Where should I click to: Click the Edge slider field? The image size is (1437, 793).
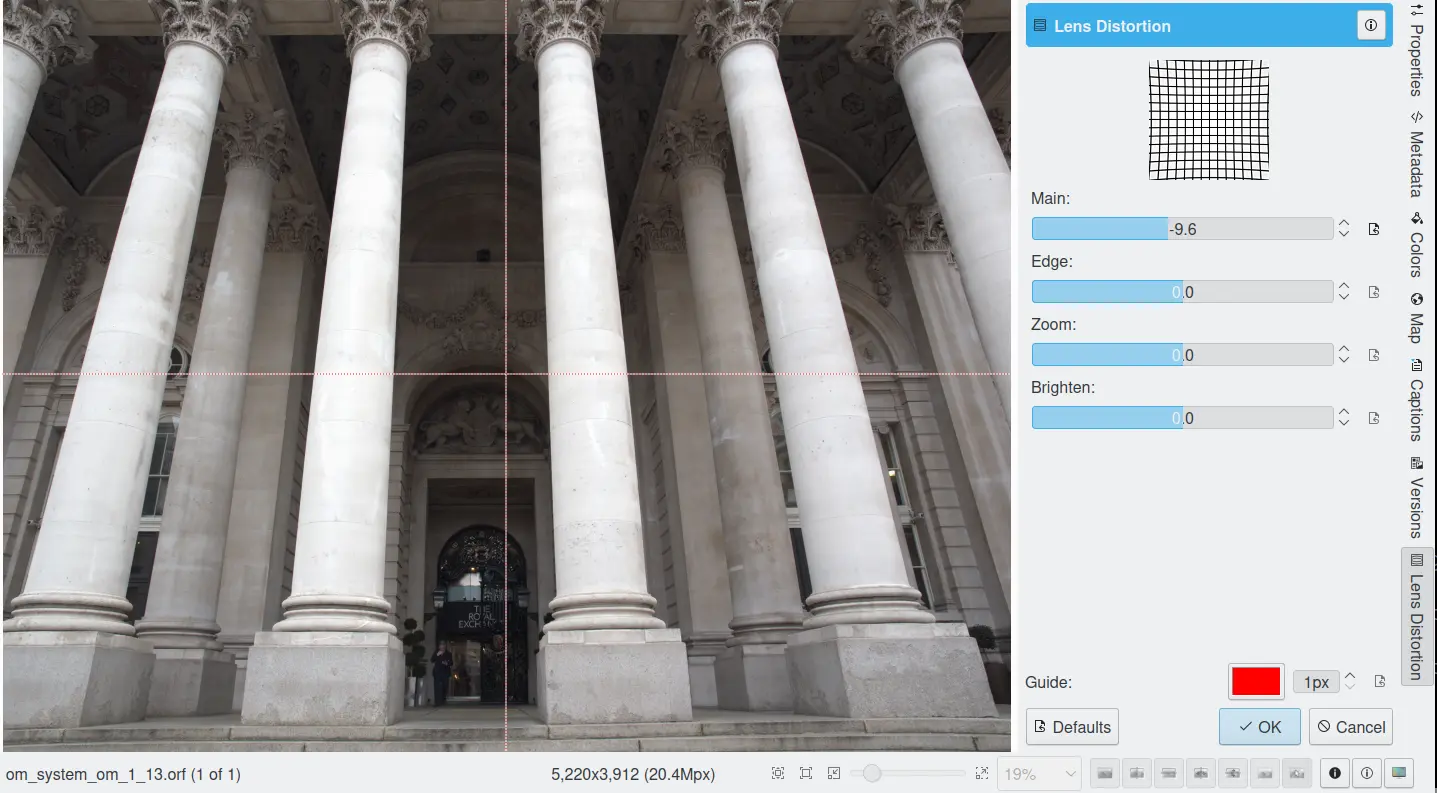pos(1182,292)
